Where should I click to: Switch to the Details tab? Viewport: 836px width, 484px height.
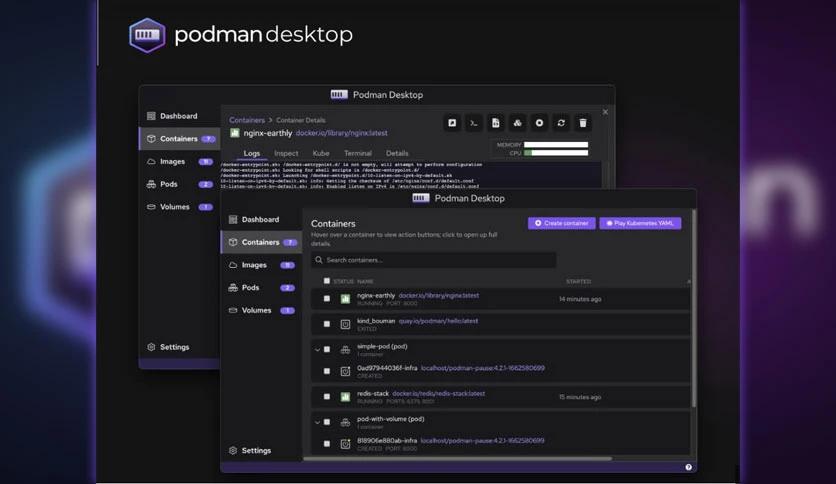point(397,153)
